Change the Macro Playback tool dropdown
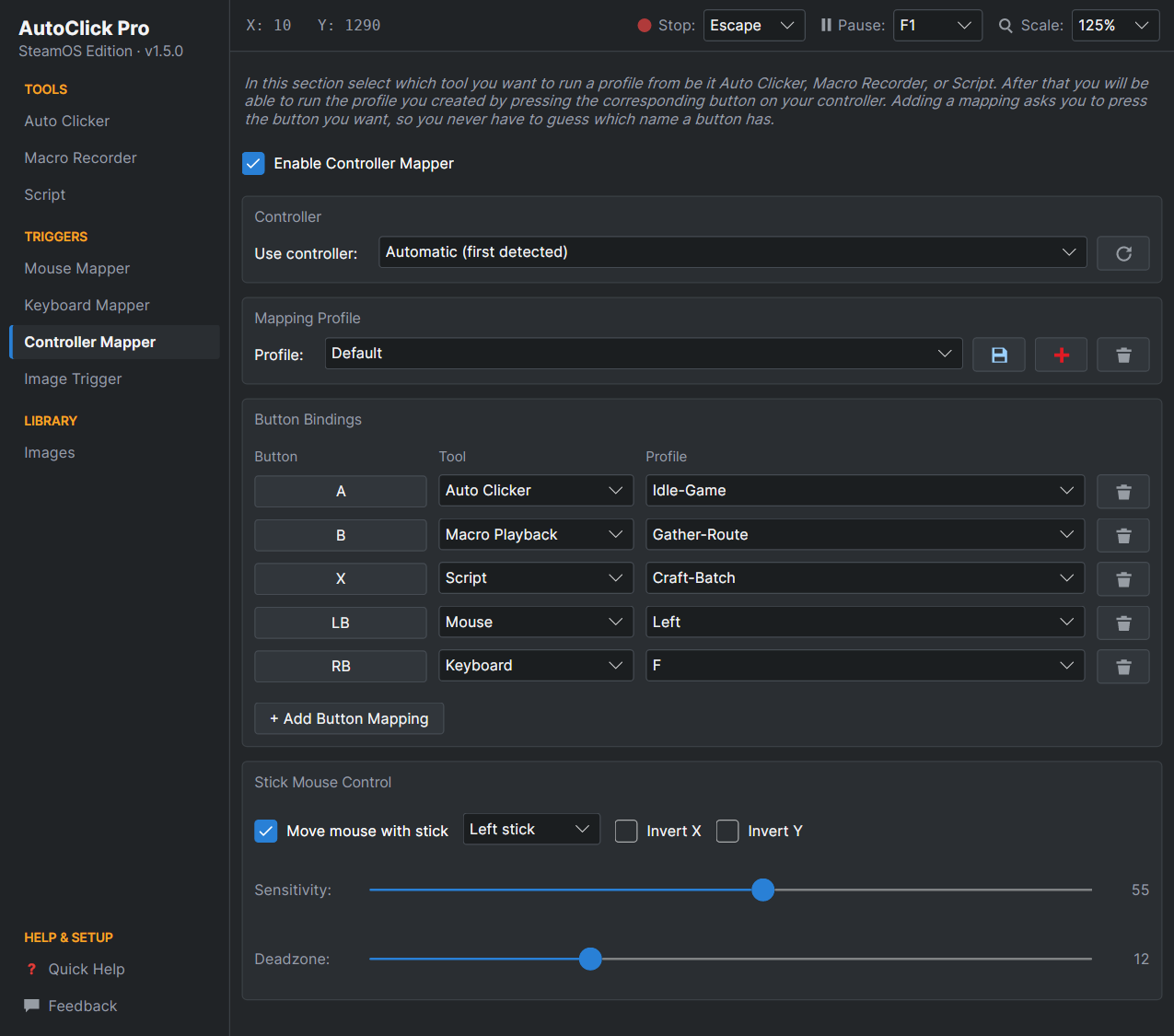 [536, 534]
